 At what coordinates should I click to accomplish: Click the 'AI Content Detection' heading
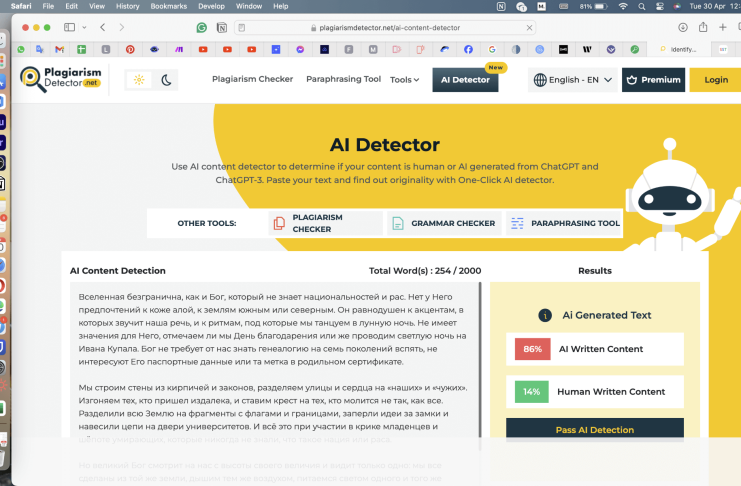[118, 271]
